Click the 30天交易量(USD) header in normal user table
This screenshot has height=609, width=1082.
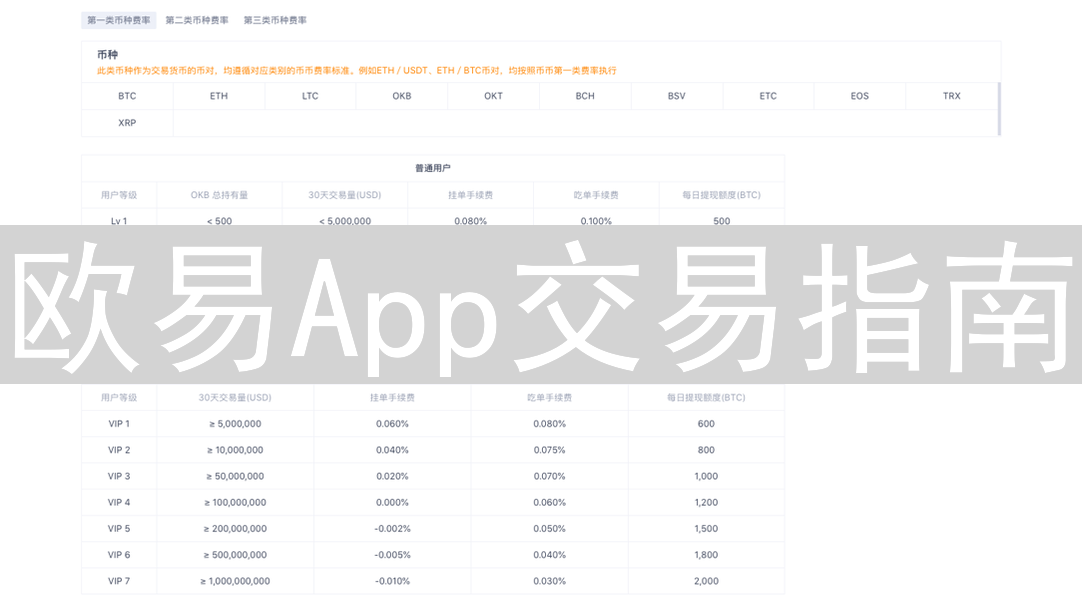click(x=345, y=195)
